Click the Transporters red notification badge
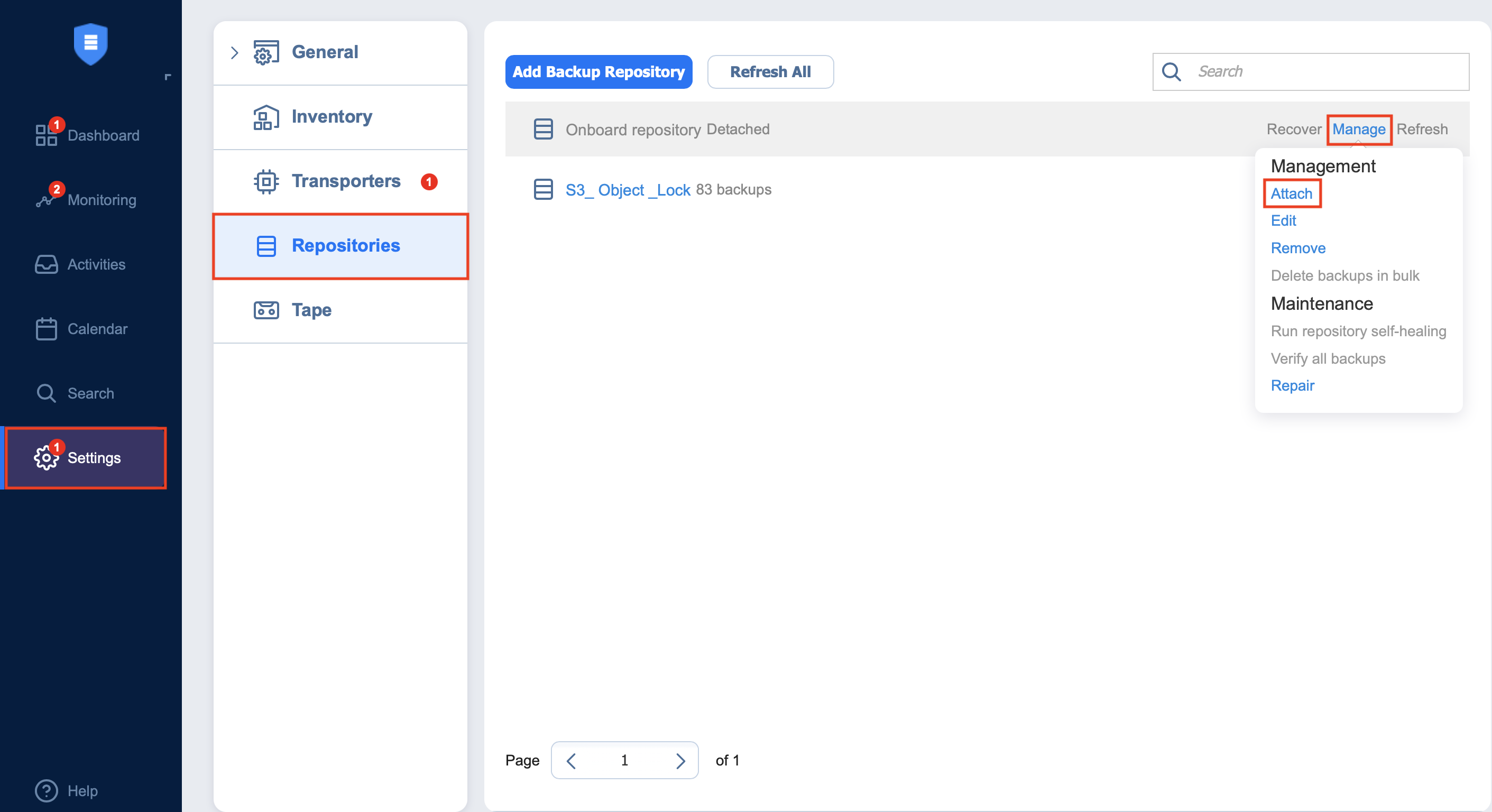The image size is (1492, 812). click(429, 181)
